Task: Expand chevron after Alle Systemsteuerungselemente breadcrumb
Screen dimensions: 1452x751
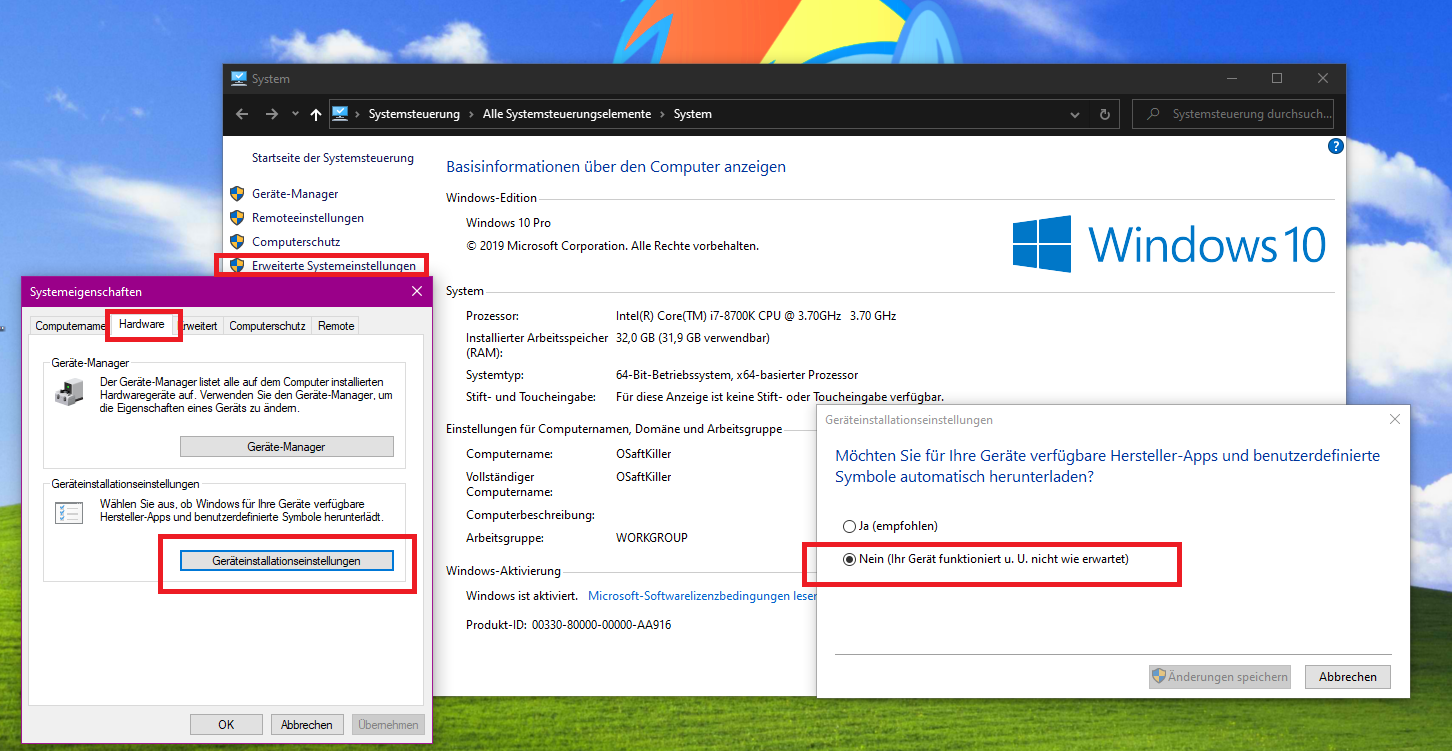Action: [662, 114]
